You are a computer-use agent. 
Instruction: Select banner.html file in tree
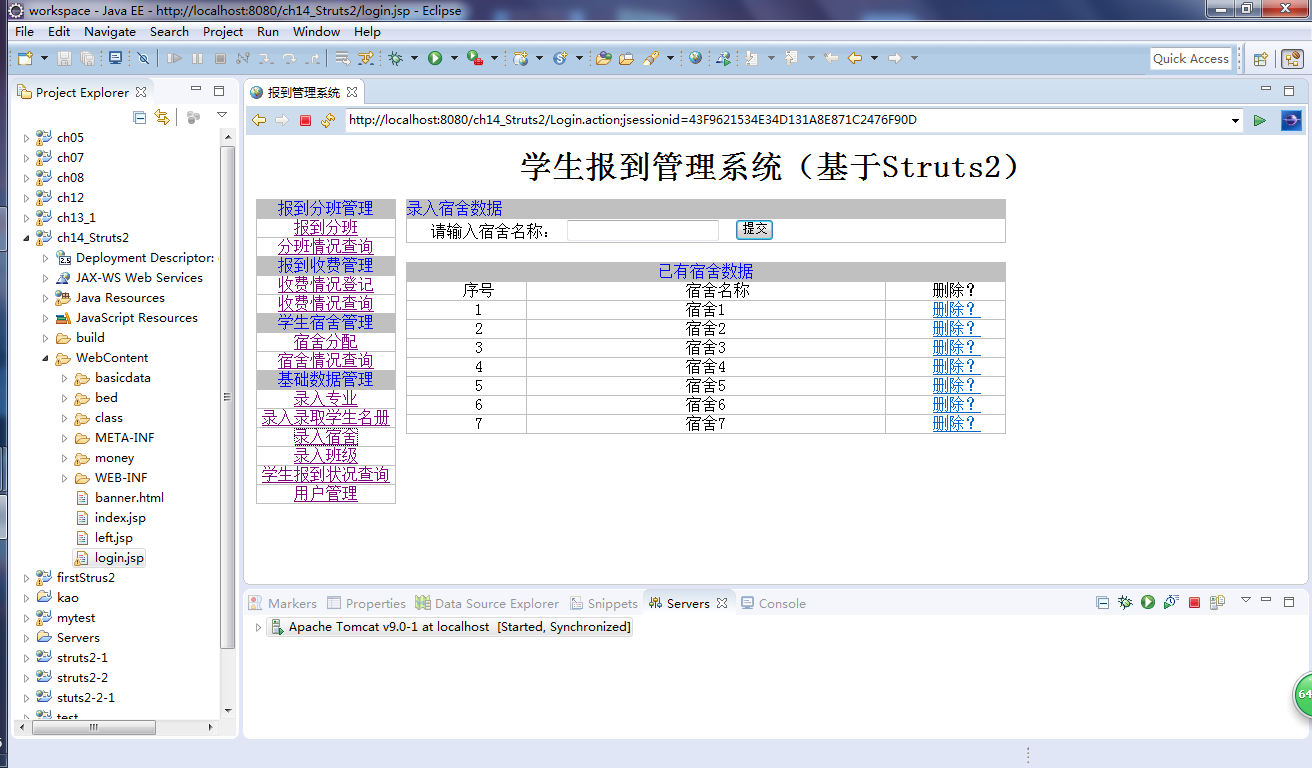click(x=129, y=498)
